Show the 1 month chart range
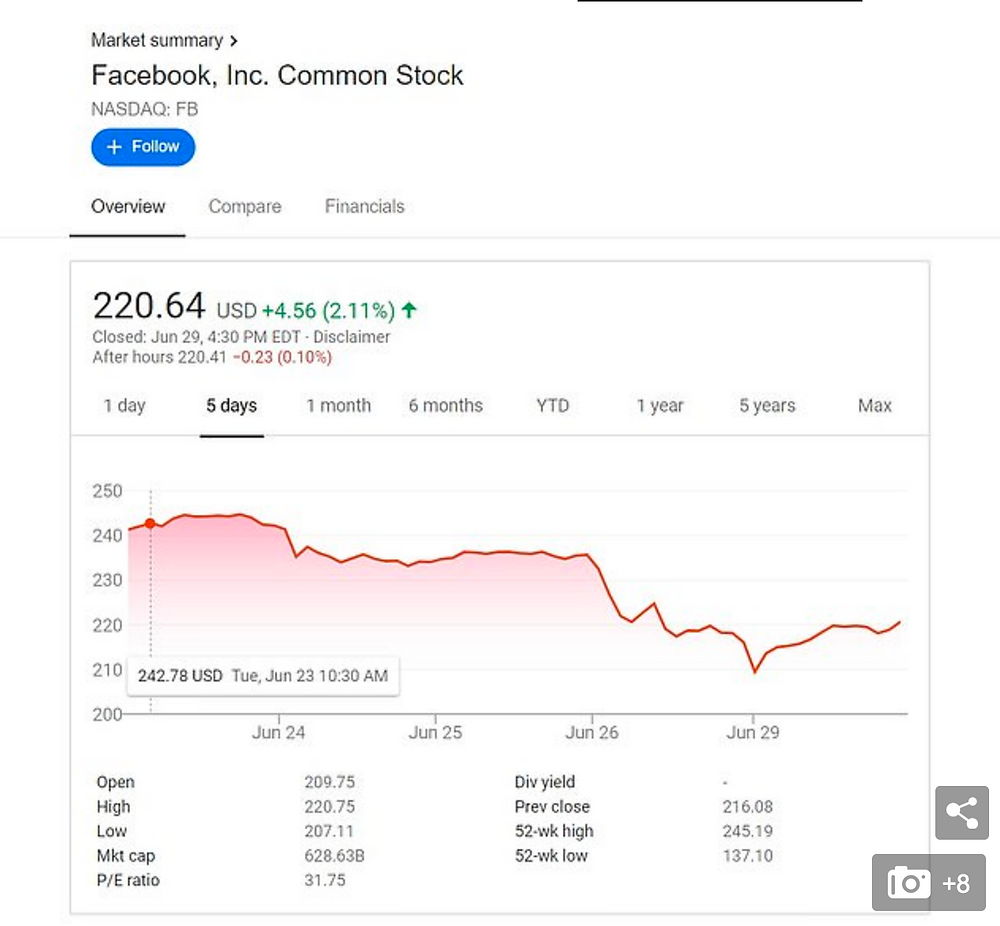 339,406
